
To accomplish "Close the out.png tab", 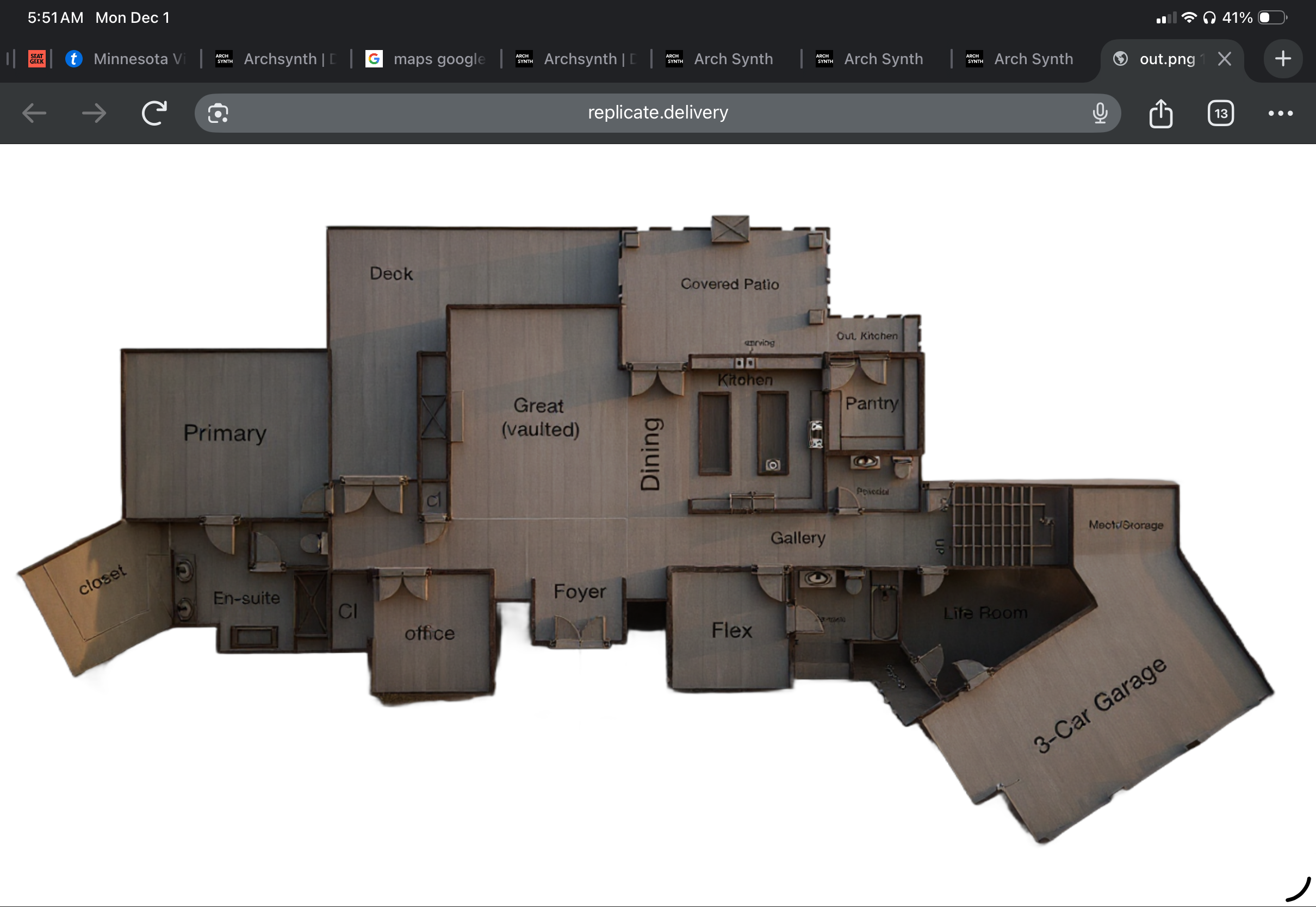I will tap(1225, 59).
